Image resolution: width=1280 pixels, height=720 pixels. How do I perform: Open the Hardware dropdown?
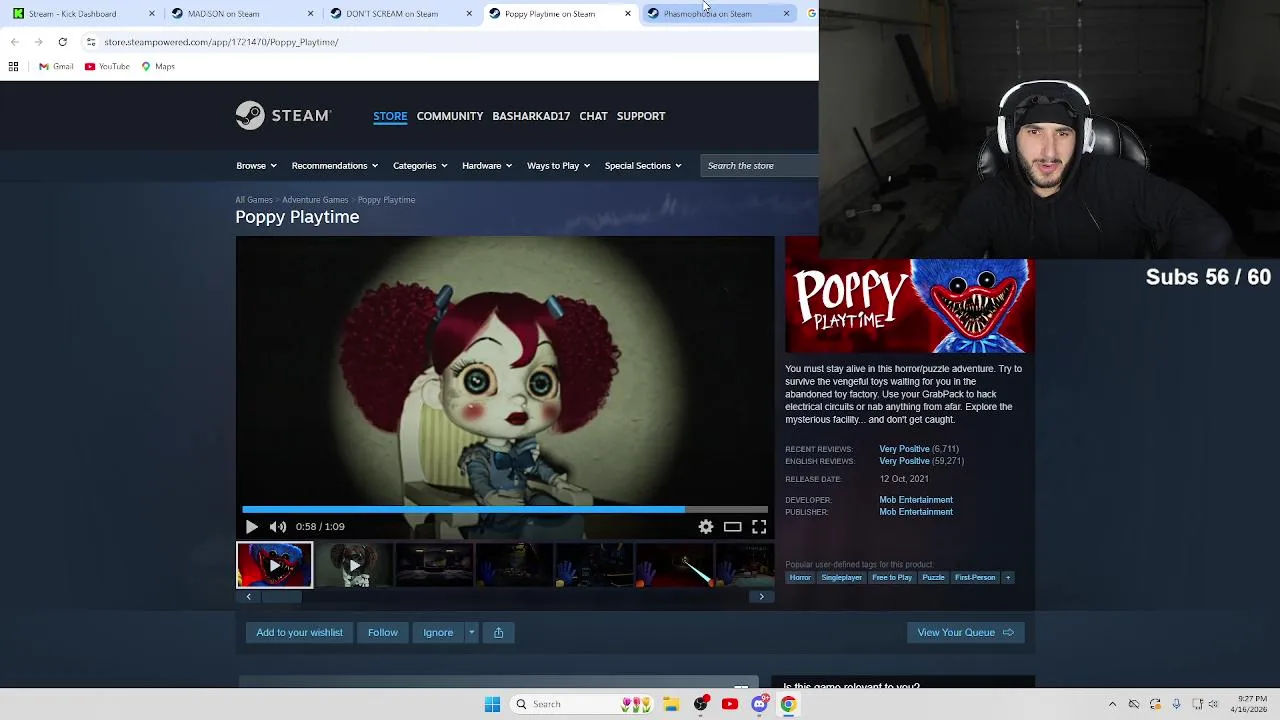point(487,166)
